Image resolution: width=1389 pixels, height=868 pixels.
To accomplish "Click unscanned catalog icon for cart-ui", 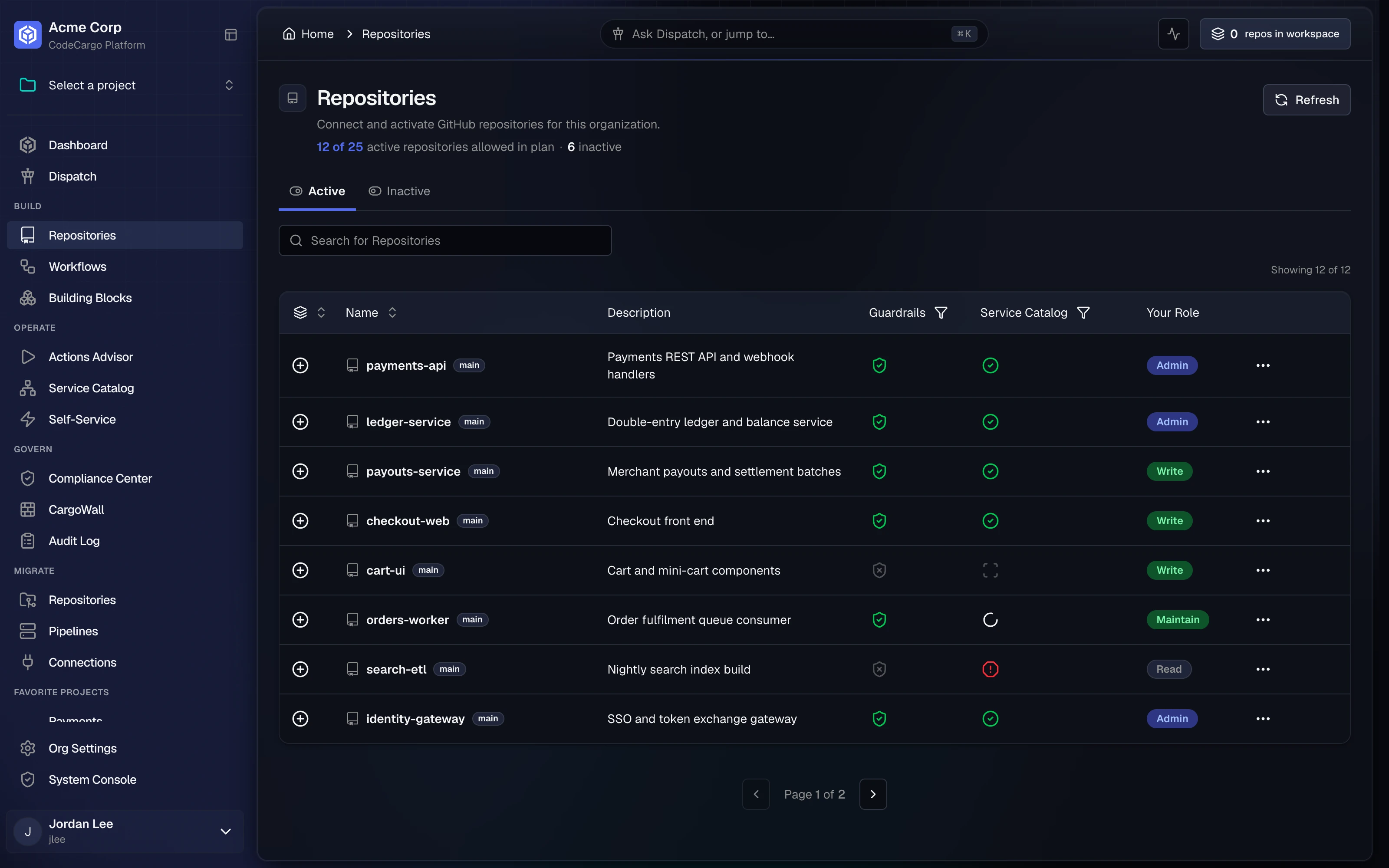I will [990, 570].
